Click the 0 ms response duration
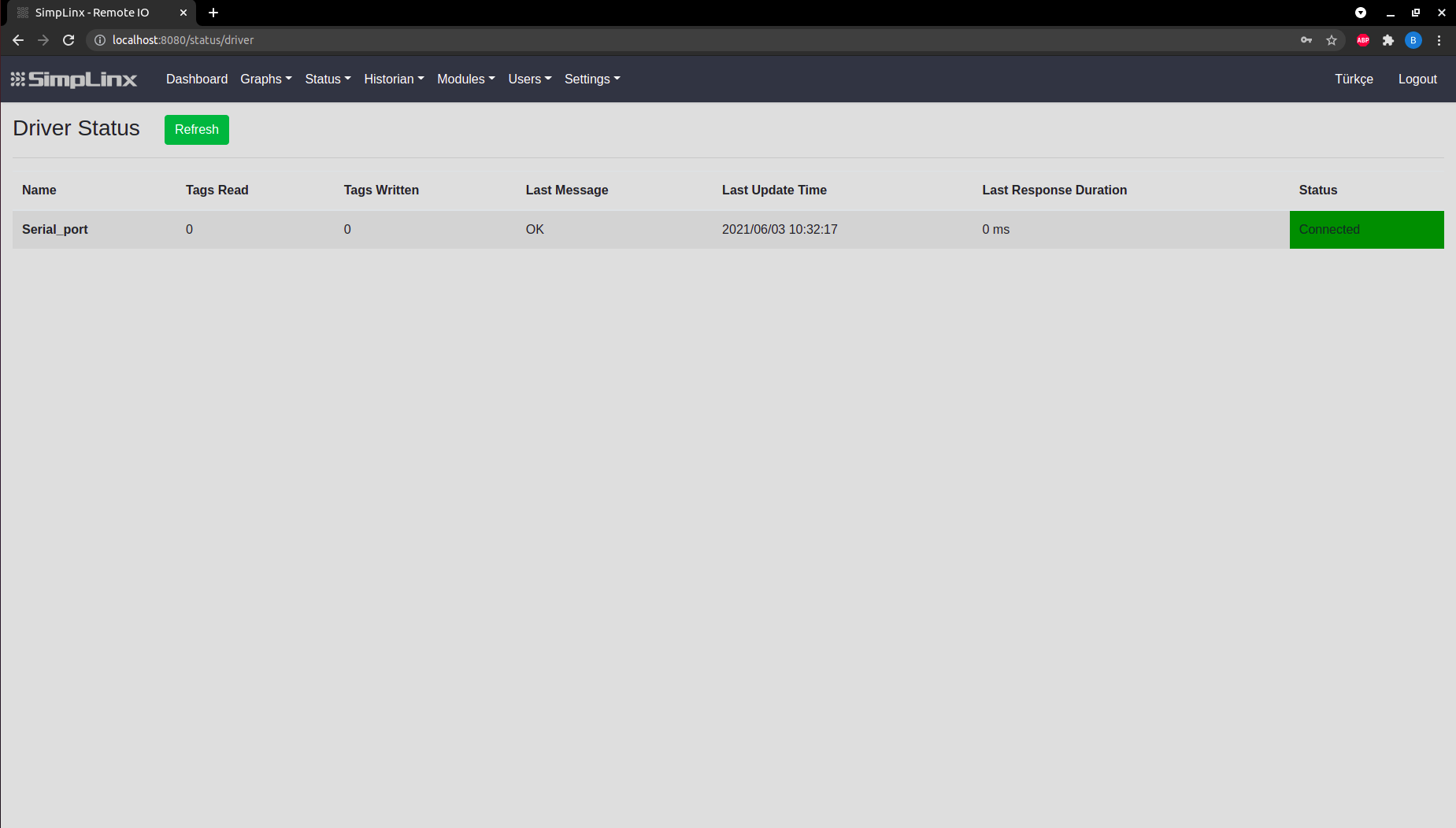Viewport: 1456px width, 828px height. 995,230
